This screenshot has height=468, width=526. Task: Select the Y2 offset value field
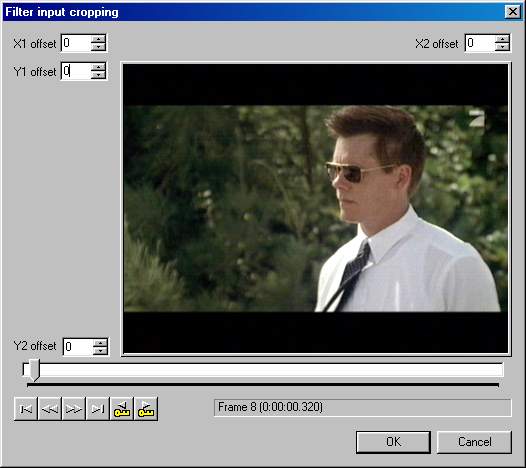pos(78,347)
